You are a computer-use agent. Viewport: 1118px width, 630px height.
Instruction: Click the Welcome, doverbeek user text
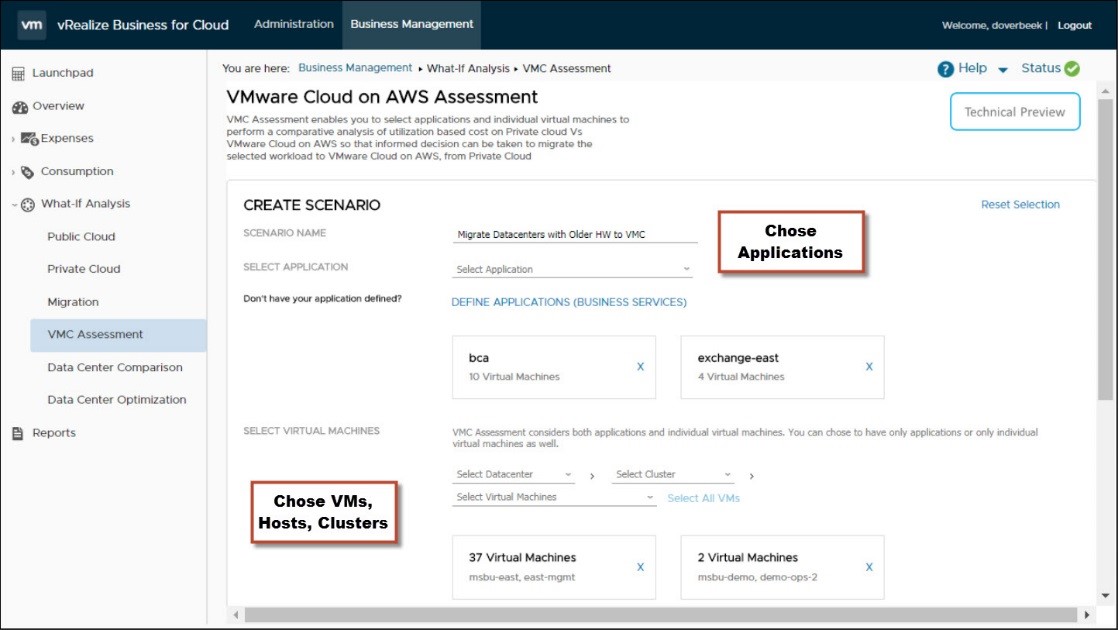pyautogui.click(x=992, y=25)
